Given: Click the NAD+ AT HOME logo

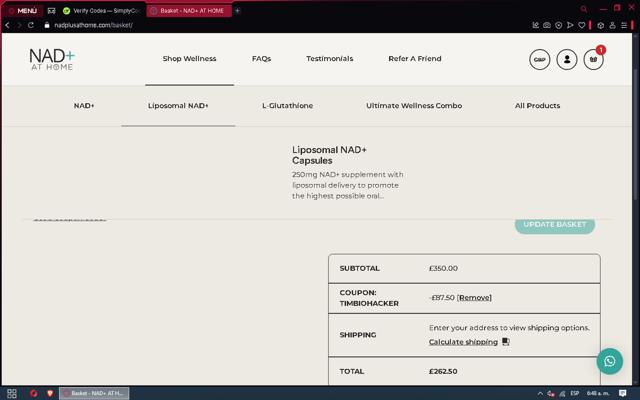Looking at the screenshot, I should coord(52,60).
